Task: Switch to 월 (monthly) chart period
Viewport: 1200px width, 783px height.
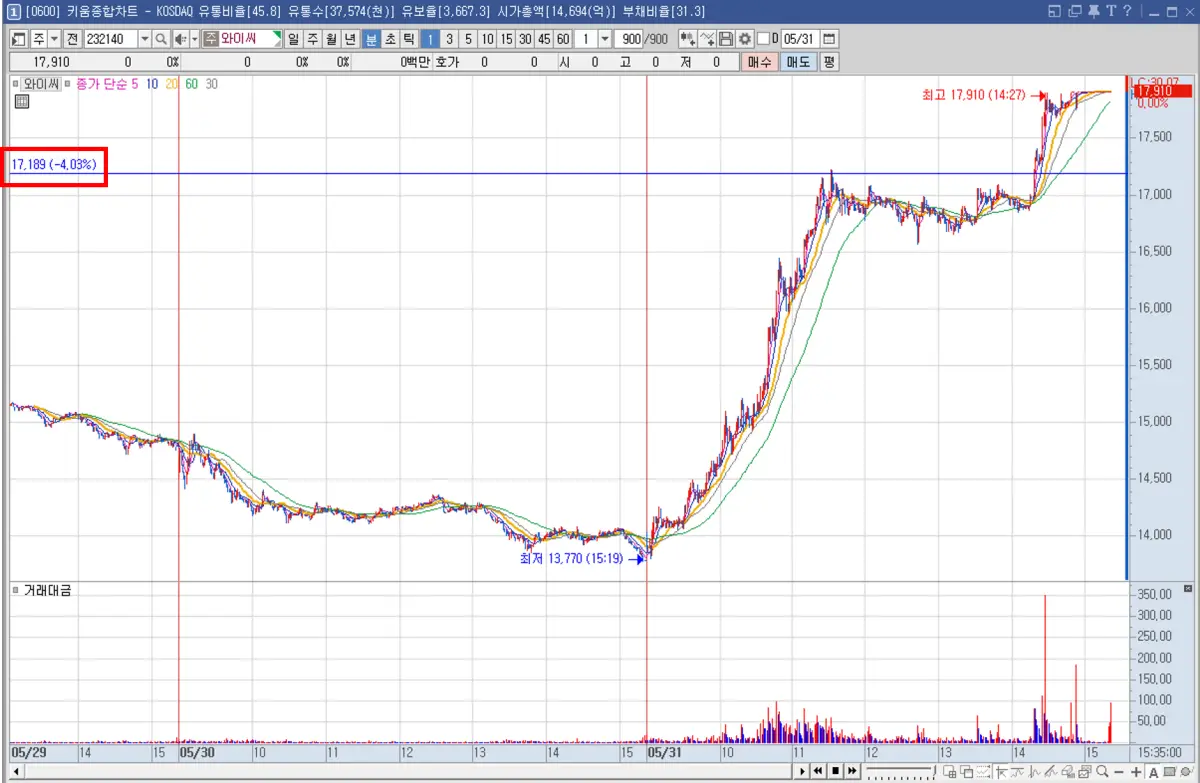Action: 330,39
